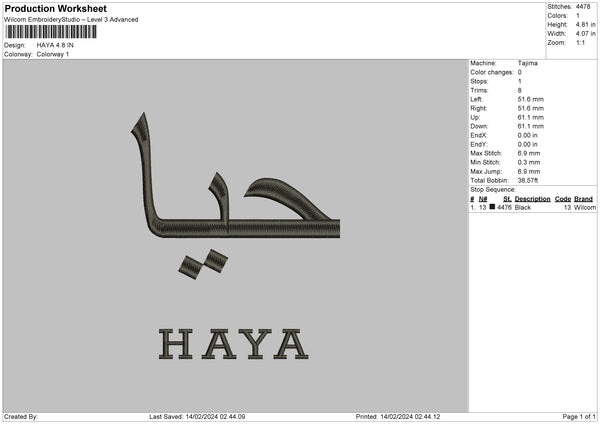
Task: Click the EndX value 0.00 in
Action: pyautogui.click(x=527, y=135)
